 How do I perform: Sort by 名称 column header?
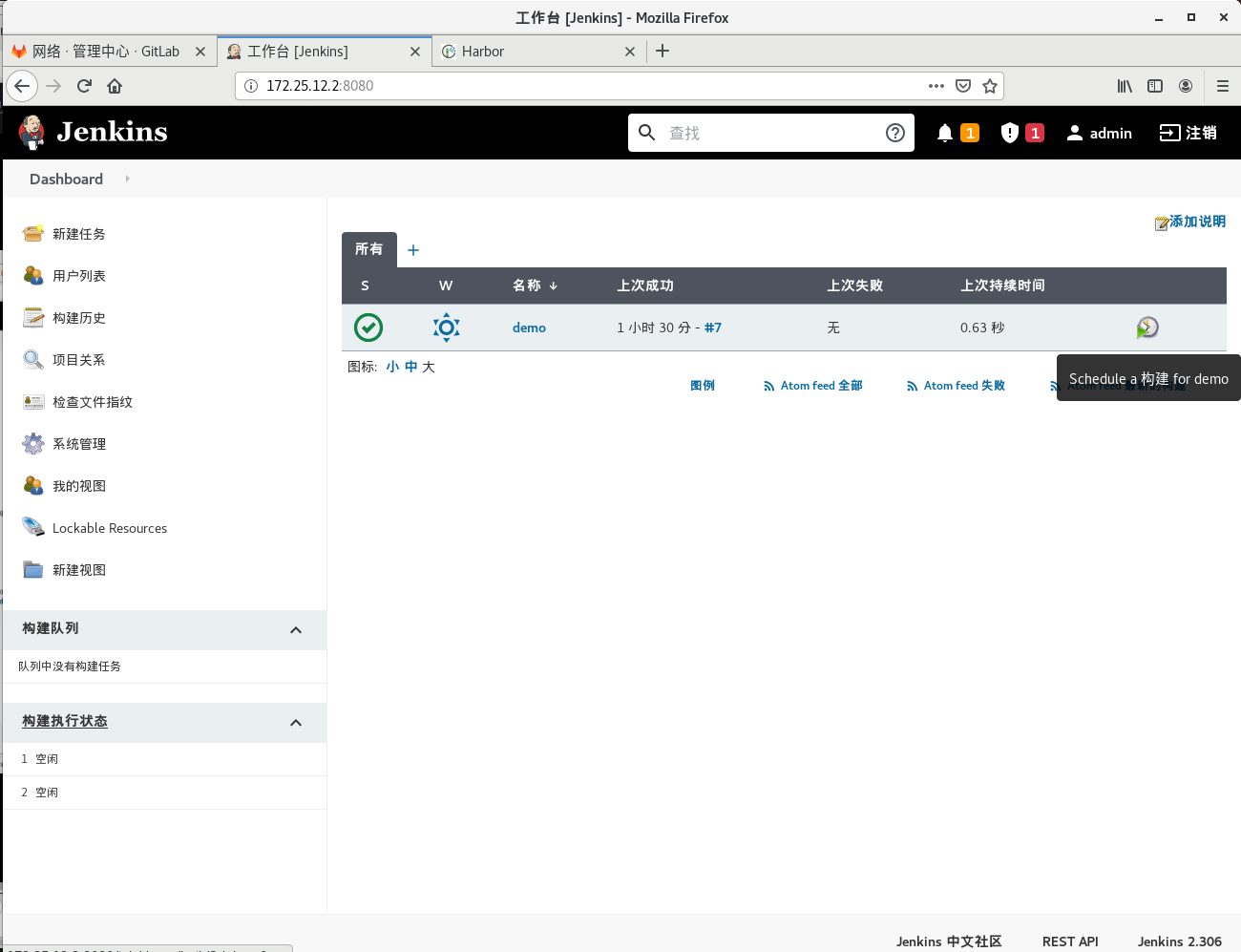click(535, 286)
